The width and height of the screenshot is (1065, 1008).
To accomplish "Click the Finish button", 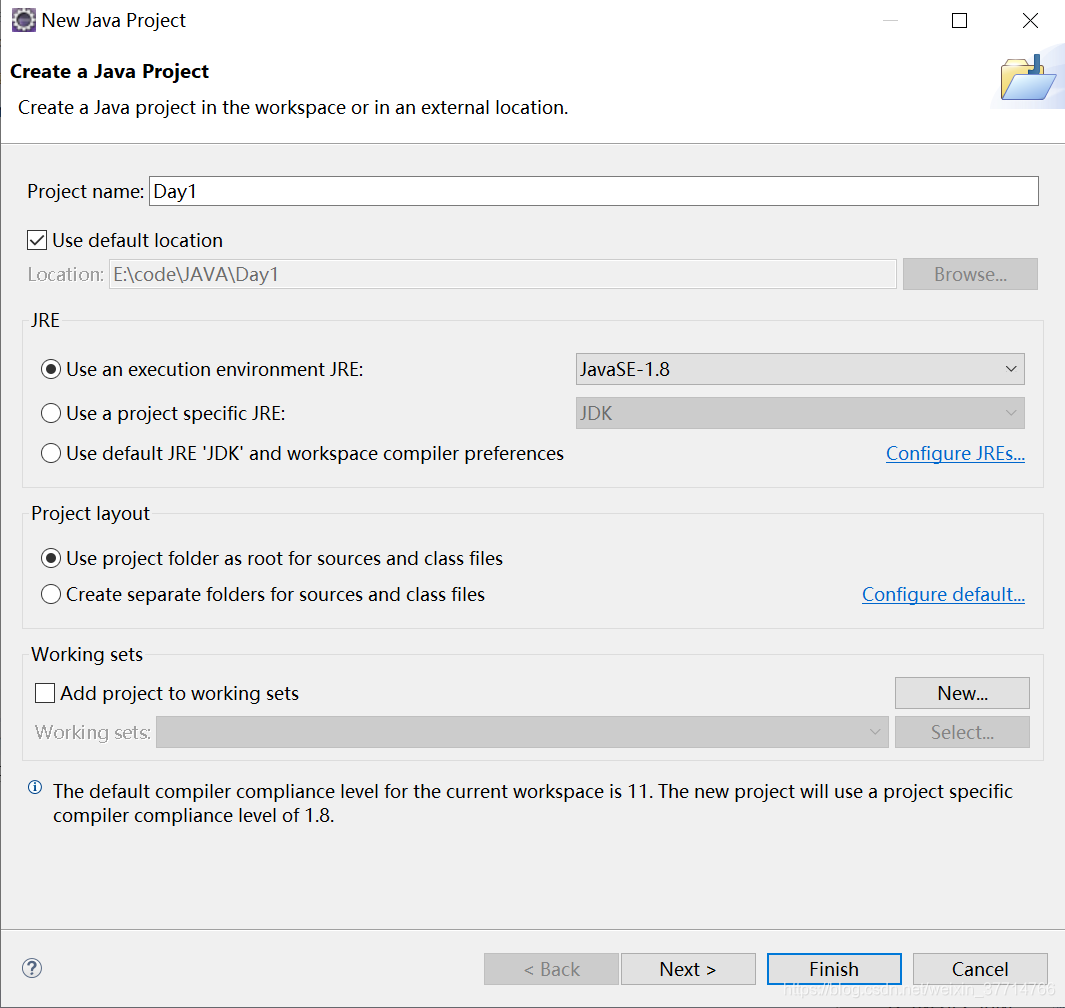I will [833, 968].
